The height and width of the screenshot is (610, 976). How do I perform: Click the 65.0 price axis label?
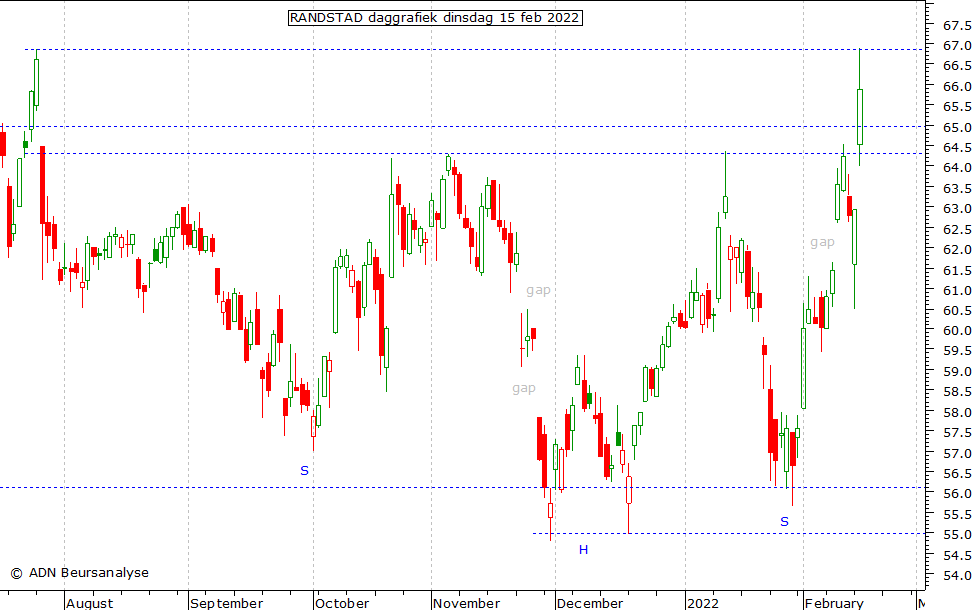[x=957, y=127]
